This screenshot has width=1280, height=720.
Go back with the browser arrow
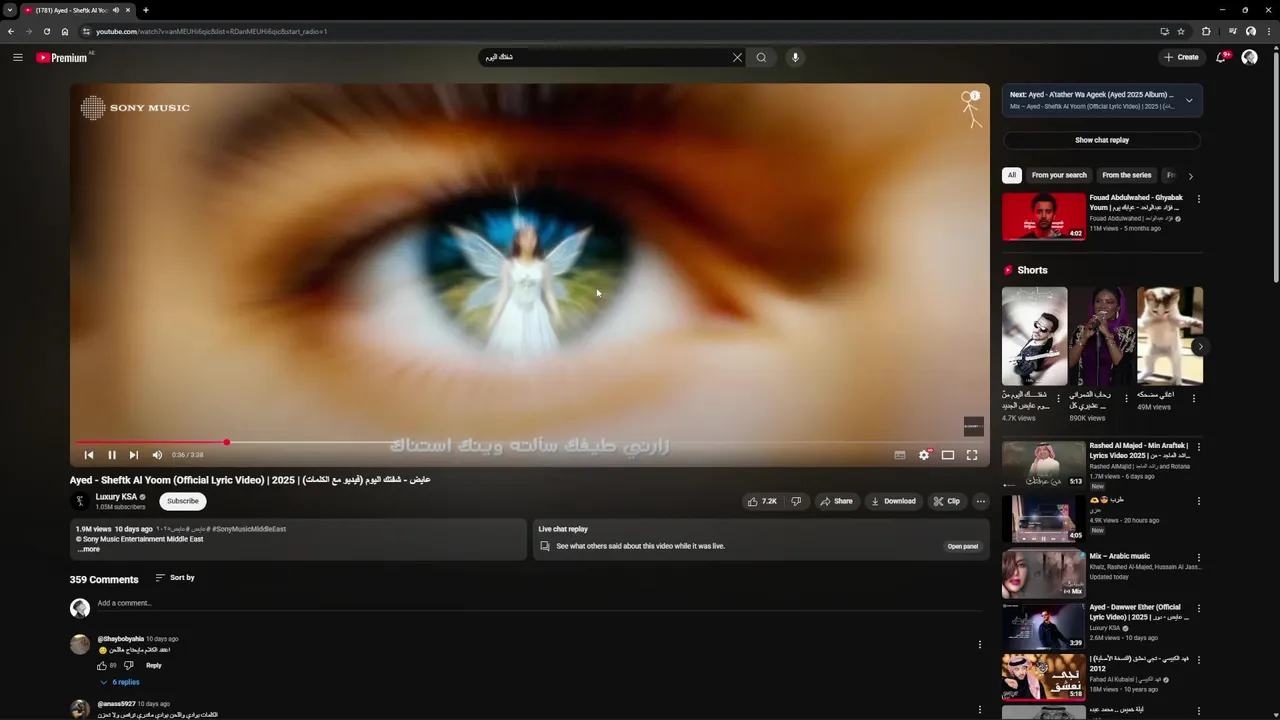(10, 31)
